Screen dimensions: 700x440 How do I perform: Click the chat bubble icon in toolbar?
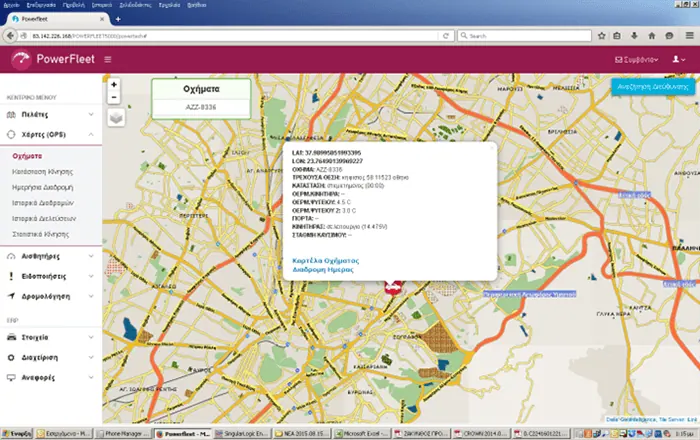pos(669,36)
